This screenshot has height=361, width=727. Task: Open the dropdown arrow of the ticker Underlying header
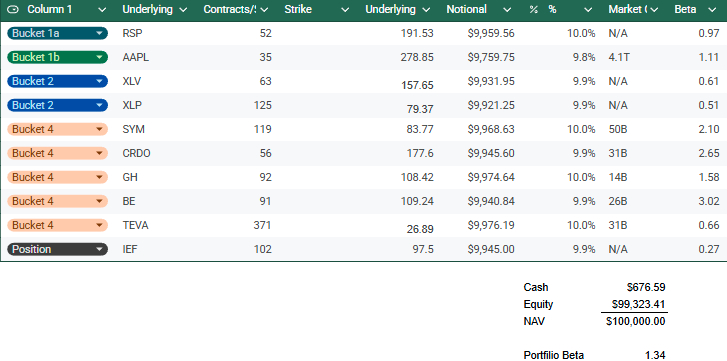pos(183,10)
